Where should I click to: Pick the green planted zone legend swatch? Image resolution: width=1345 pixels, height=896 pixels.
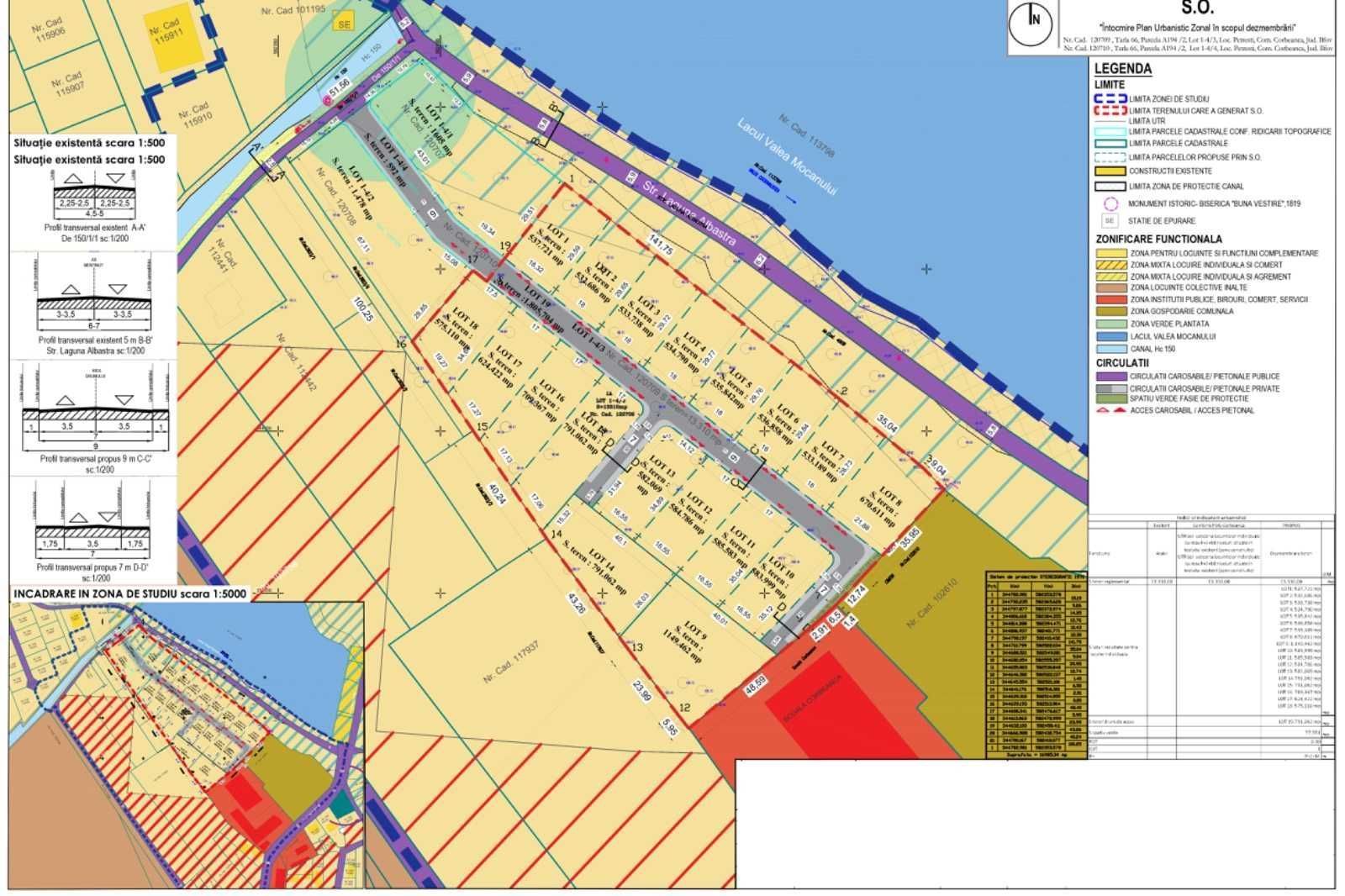[1110, 324]
